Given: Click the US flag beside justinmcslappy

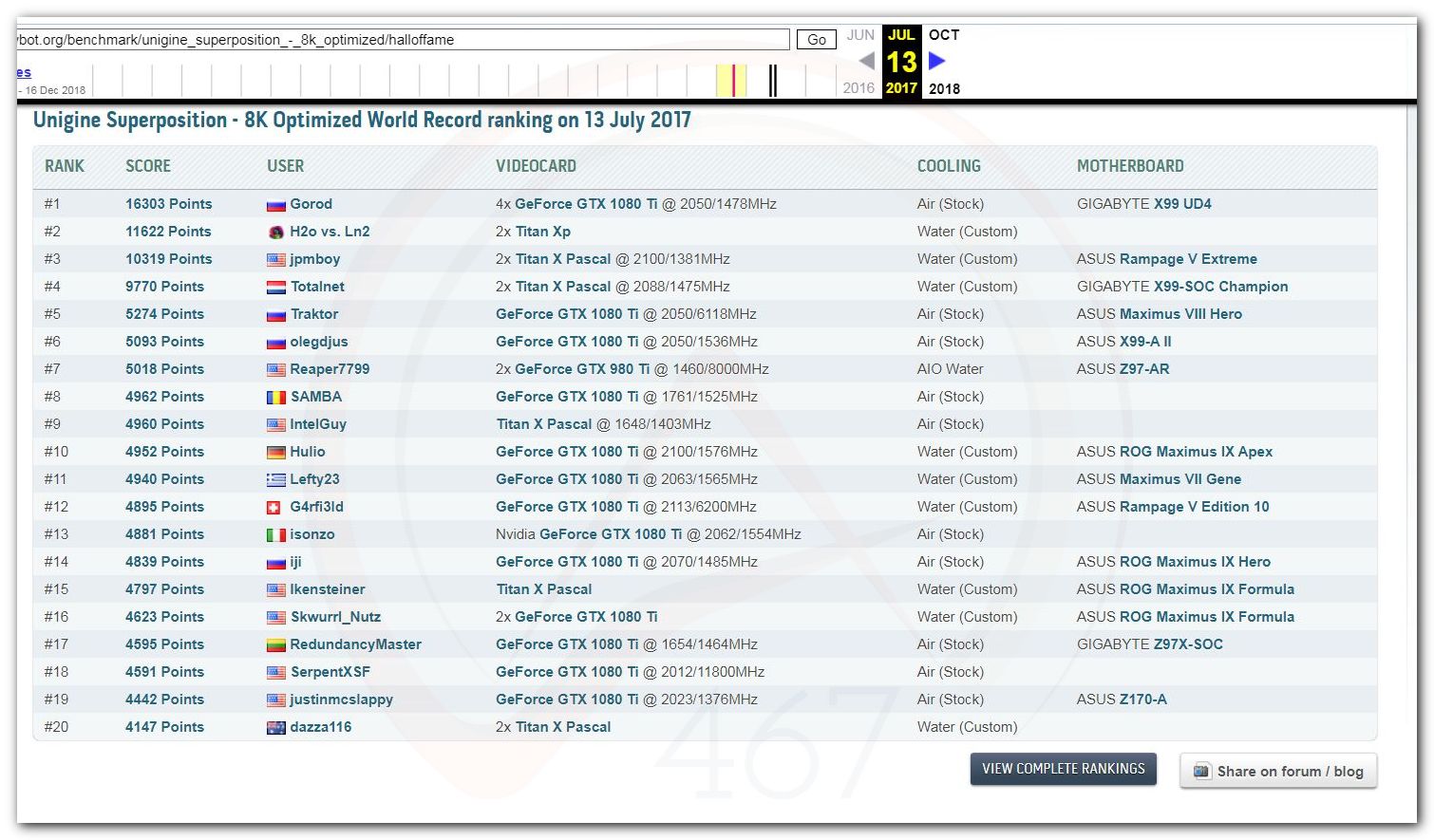Looking at the screenshot, I should tap(276, 700).
